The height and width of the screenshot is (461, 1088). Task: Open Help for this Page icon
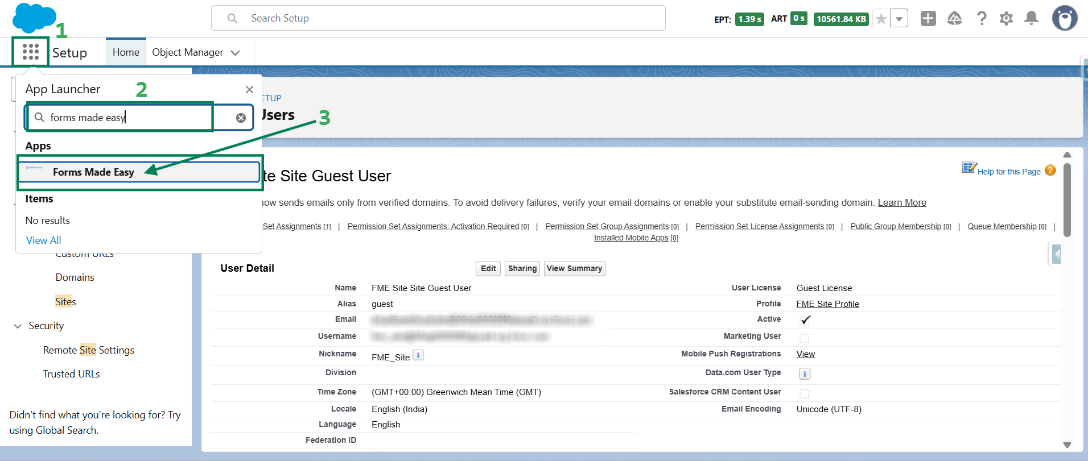[969, 169]
